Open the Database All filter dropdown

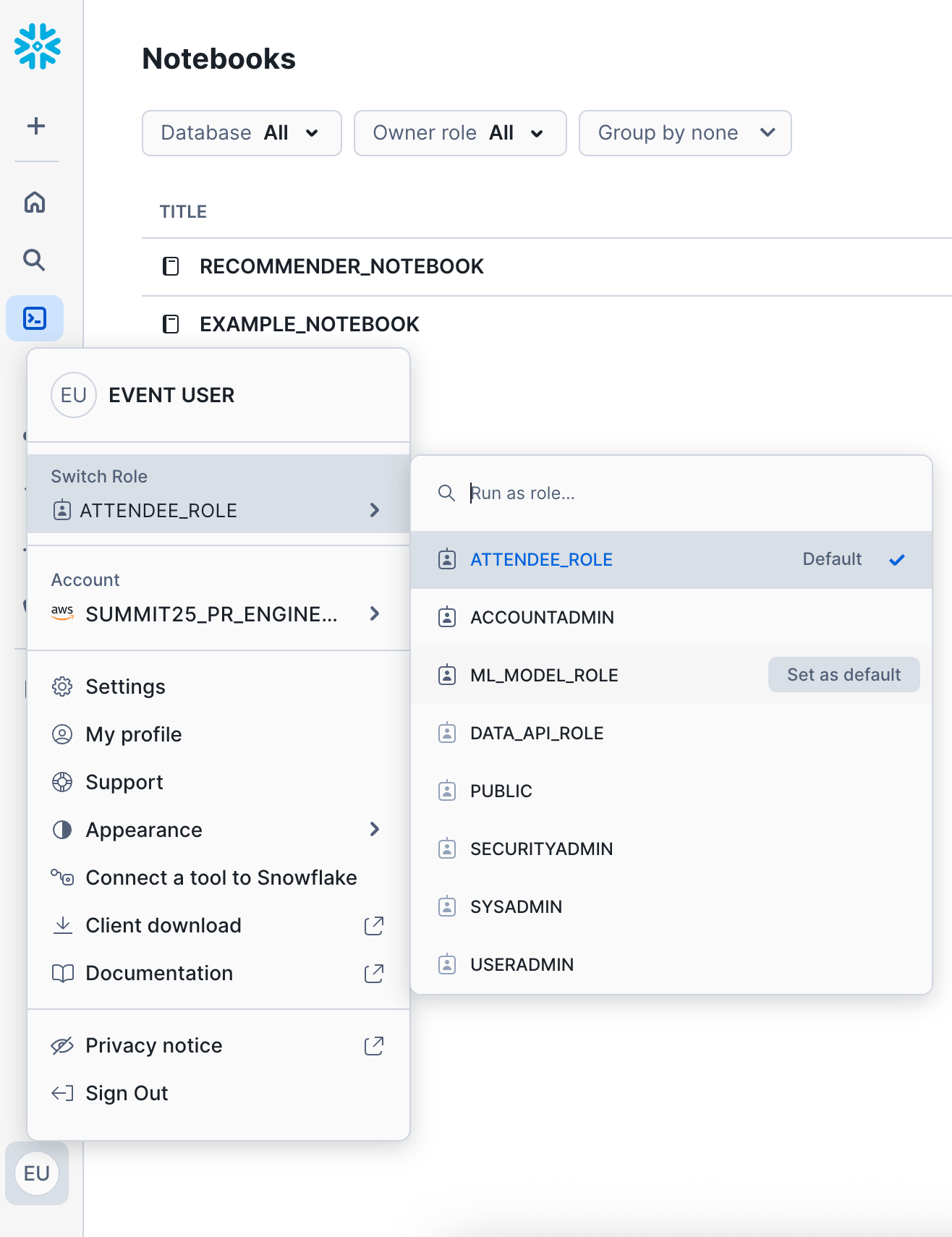(242, 133)
